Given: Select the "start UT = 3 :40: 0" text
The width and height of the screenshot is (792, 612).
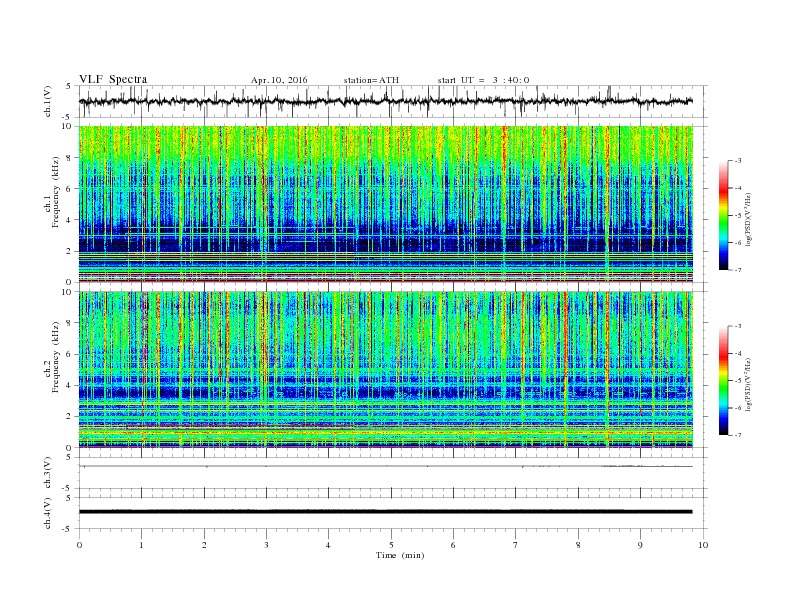Looking at the screenshot, I should coord(483,80).
